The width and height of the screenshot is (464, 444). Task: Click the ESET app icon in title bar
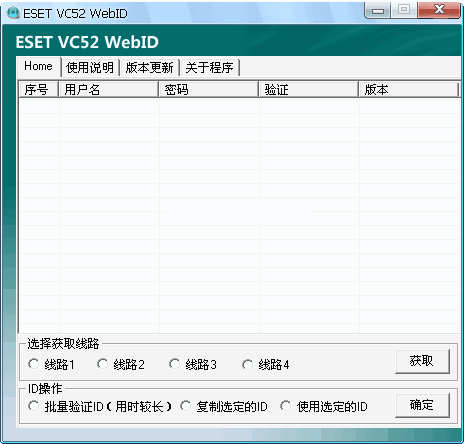pos(13,13)
